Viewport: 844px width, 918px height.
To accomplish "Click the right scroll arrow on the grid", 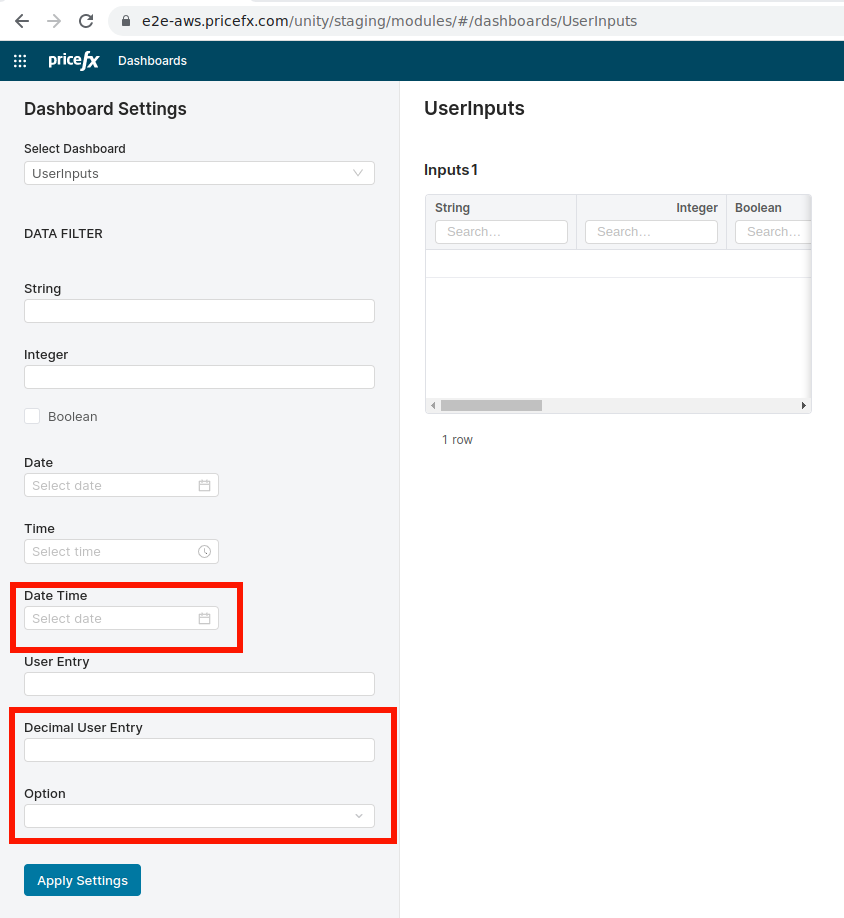I will coord(804,405).
